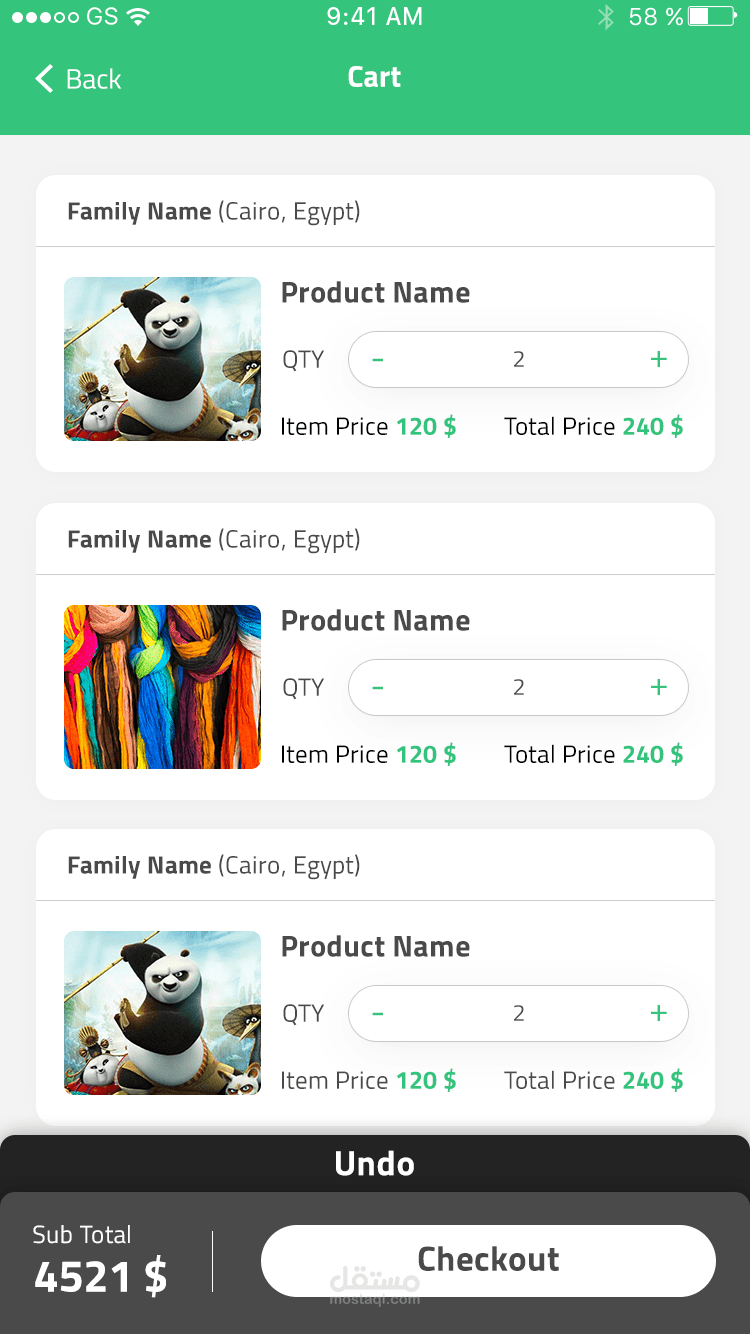Decrease quantity of third cart item
Image resolution: width=750 pixels, height=1334 pixels.
(378, 1014)
